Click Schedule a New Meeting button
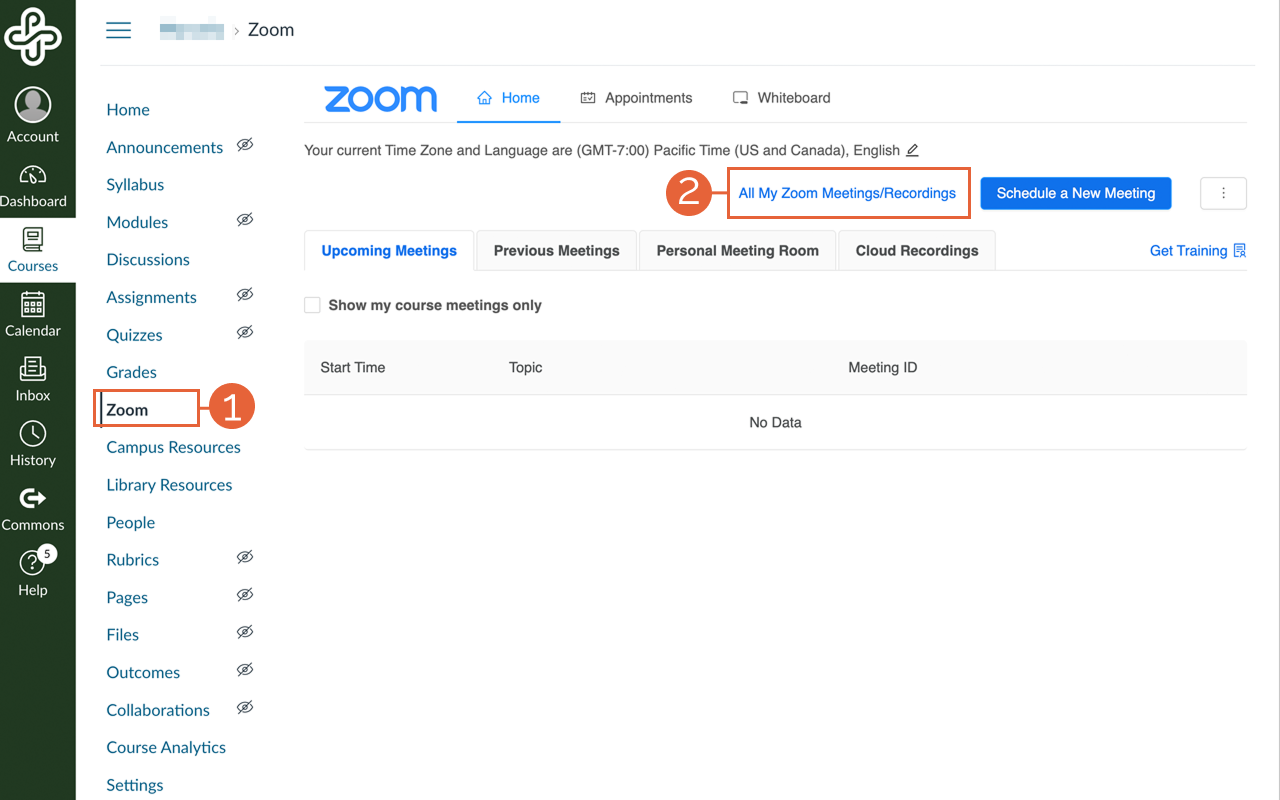Viewport: 1280px width, 800px height. pyautogui.click(x=1075, y=194)
